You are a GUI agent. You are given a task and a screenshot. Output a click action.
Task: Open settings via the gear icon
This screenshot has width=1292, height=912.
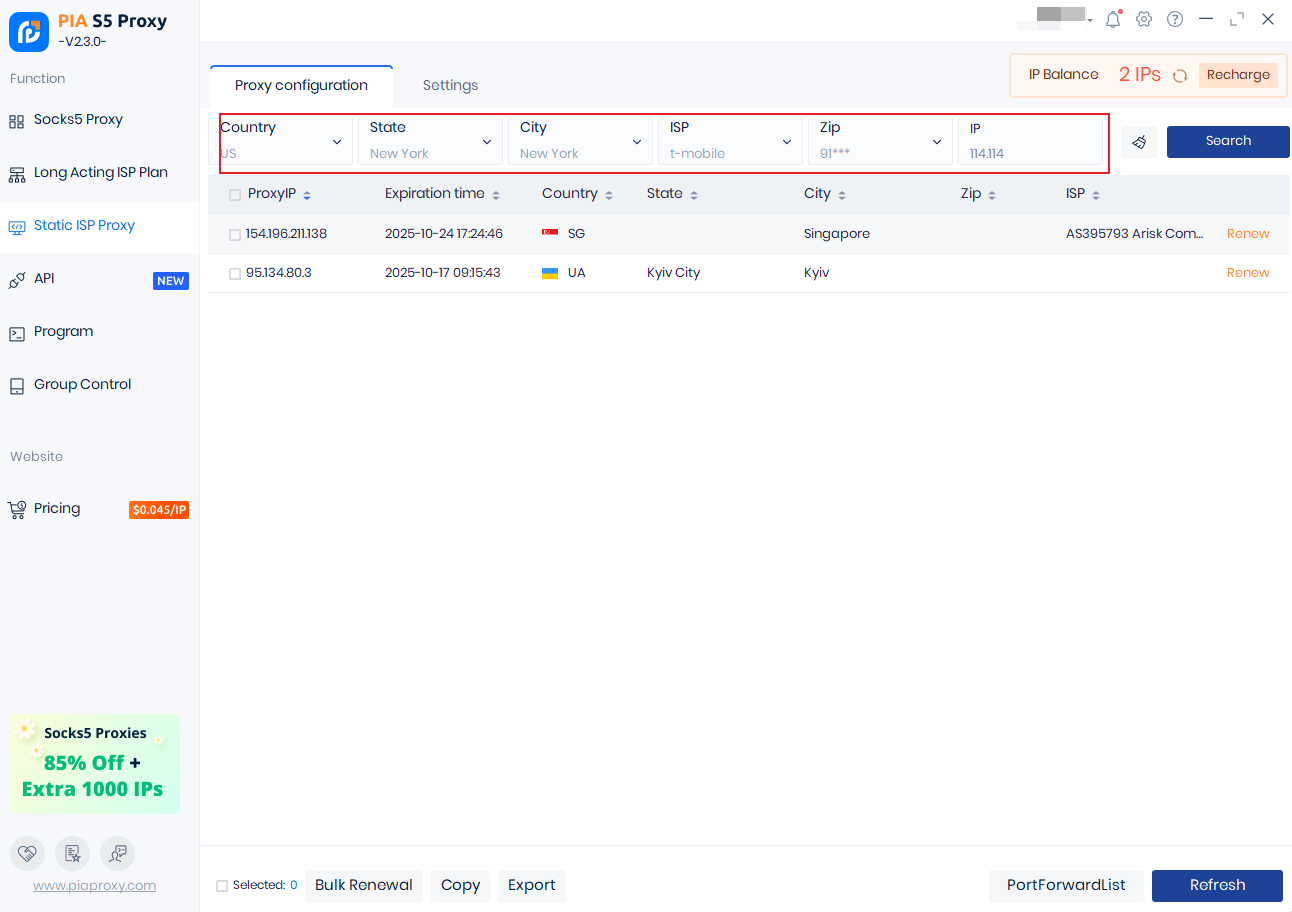(x=1144, y=19)
